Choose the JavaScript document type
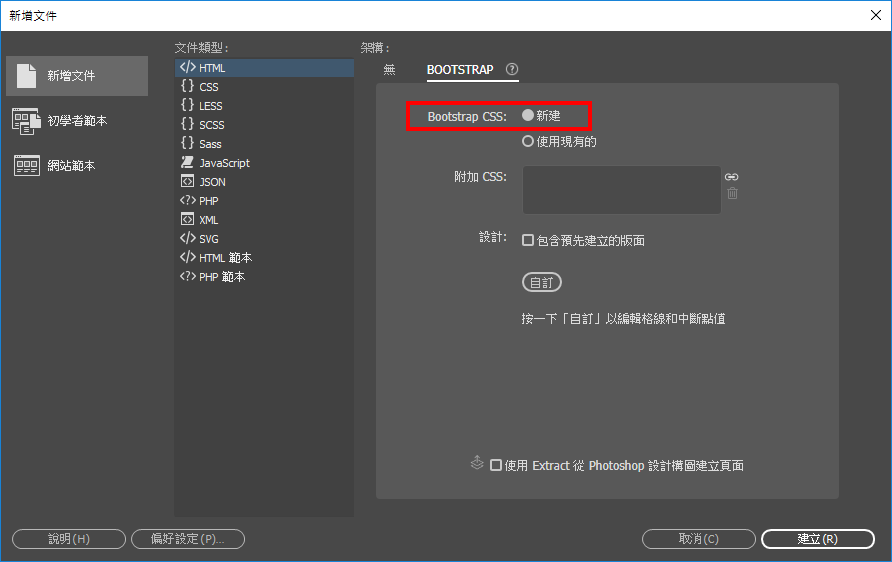This screenshot has width=892, height=562. click(x=224, y=163)
